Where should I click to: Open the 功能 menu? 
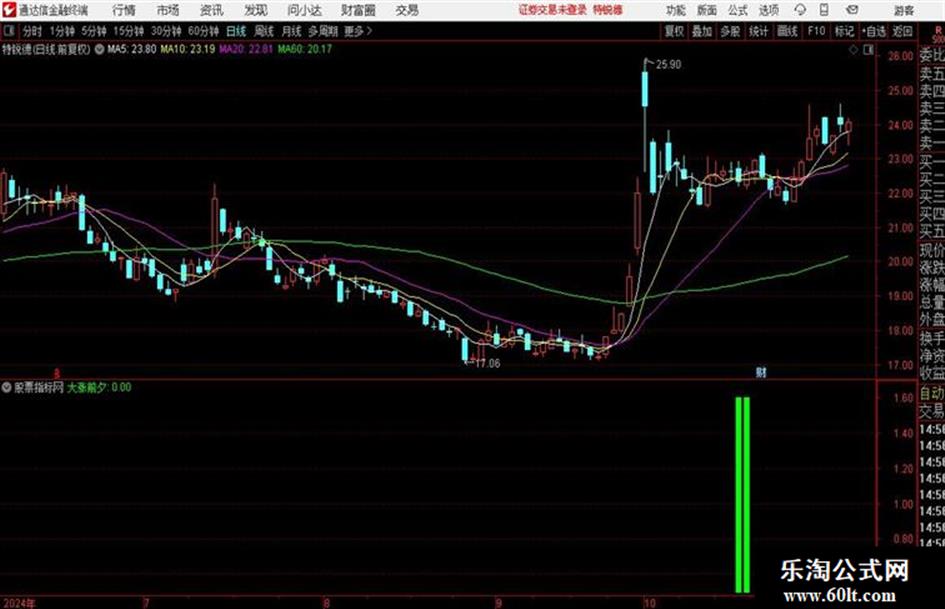click(x=676, y=10)
